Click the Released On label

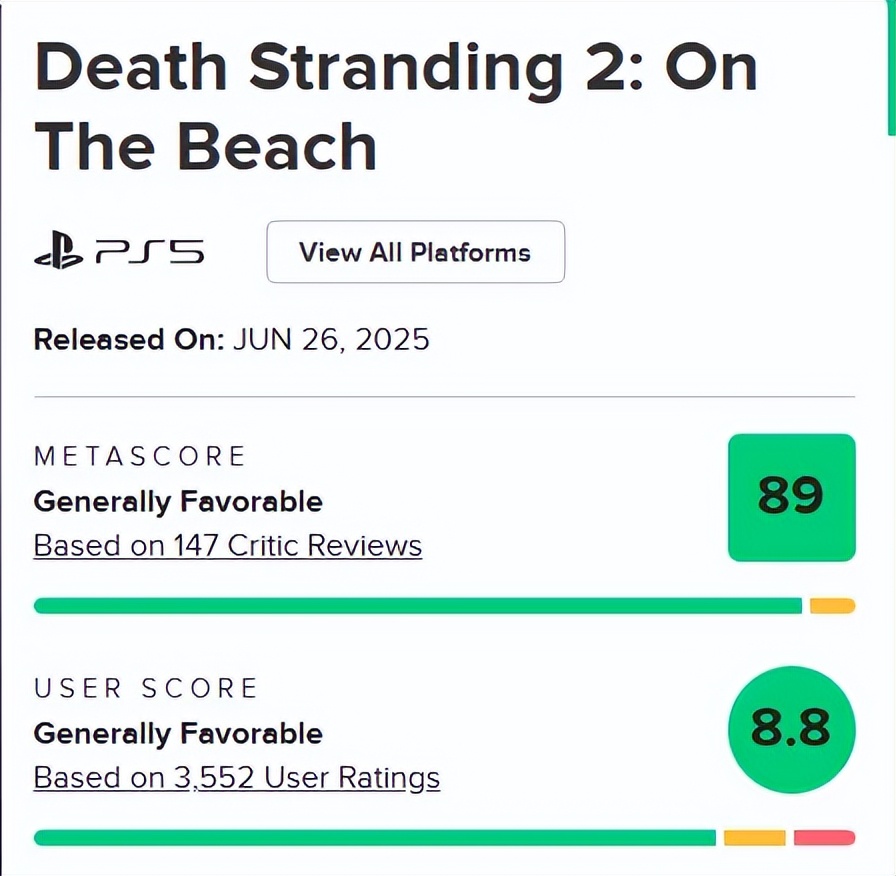[x=129, y=340]
